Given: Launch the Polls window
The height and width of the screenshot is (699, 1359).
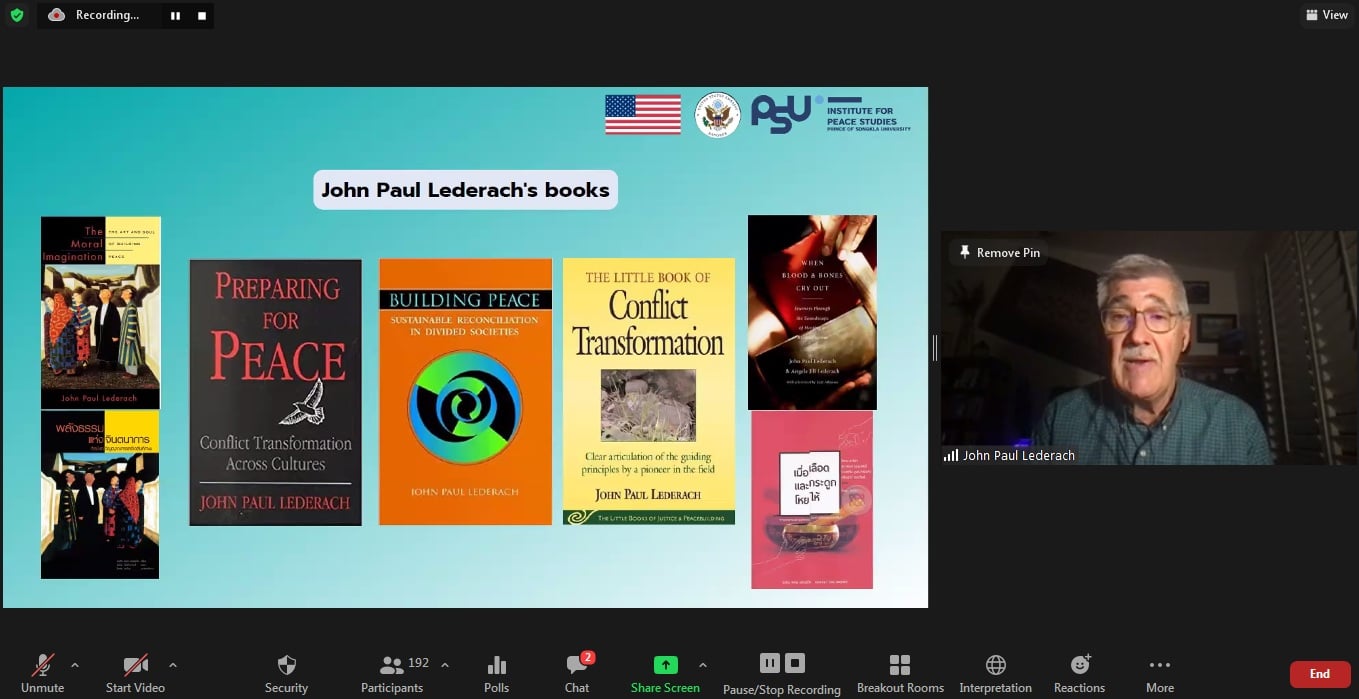Looking at the screenshot, I should [496, 674].
